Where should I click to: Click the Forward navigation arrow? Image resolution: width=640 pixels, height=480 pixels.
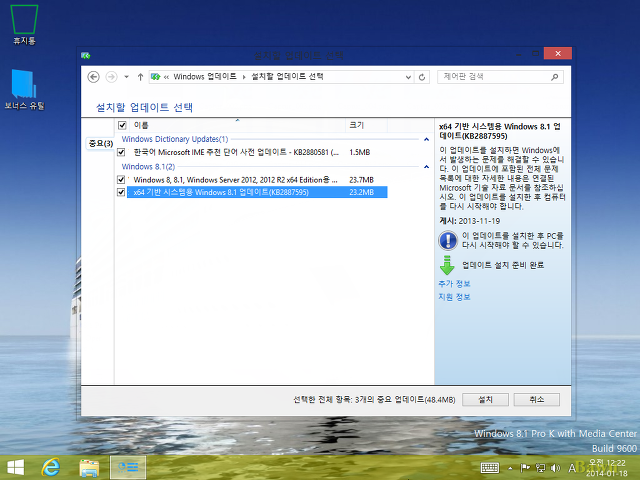111,77
